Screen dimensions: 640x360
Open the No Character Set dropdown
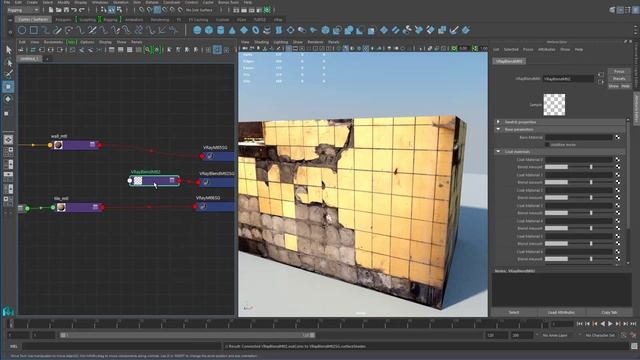point(600,335)
